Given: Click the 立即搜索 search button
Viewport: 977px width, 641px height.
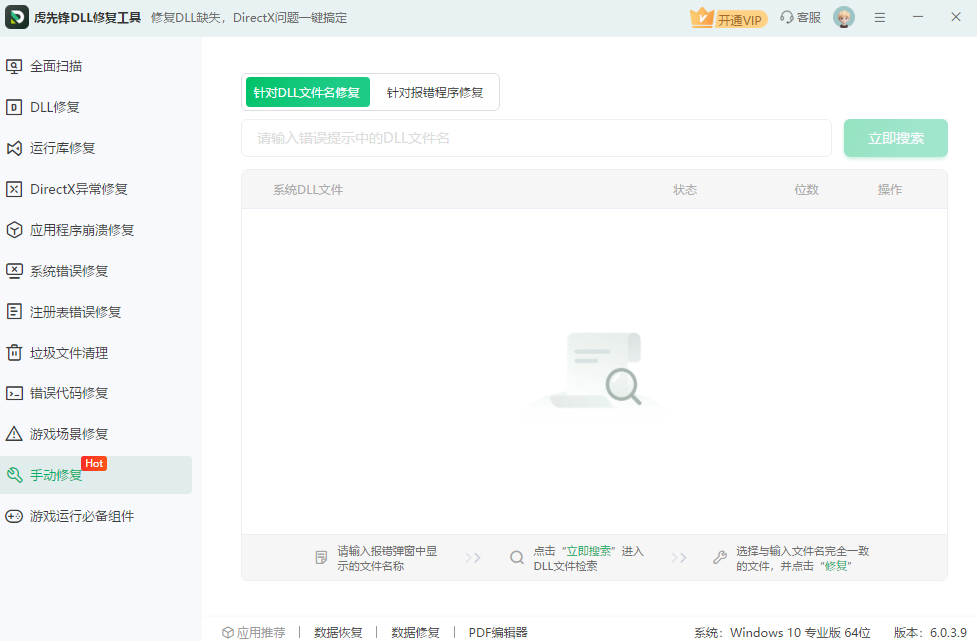Looking at the screenshot, I should click(x=895, y=138).
